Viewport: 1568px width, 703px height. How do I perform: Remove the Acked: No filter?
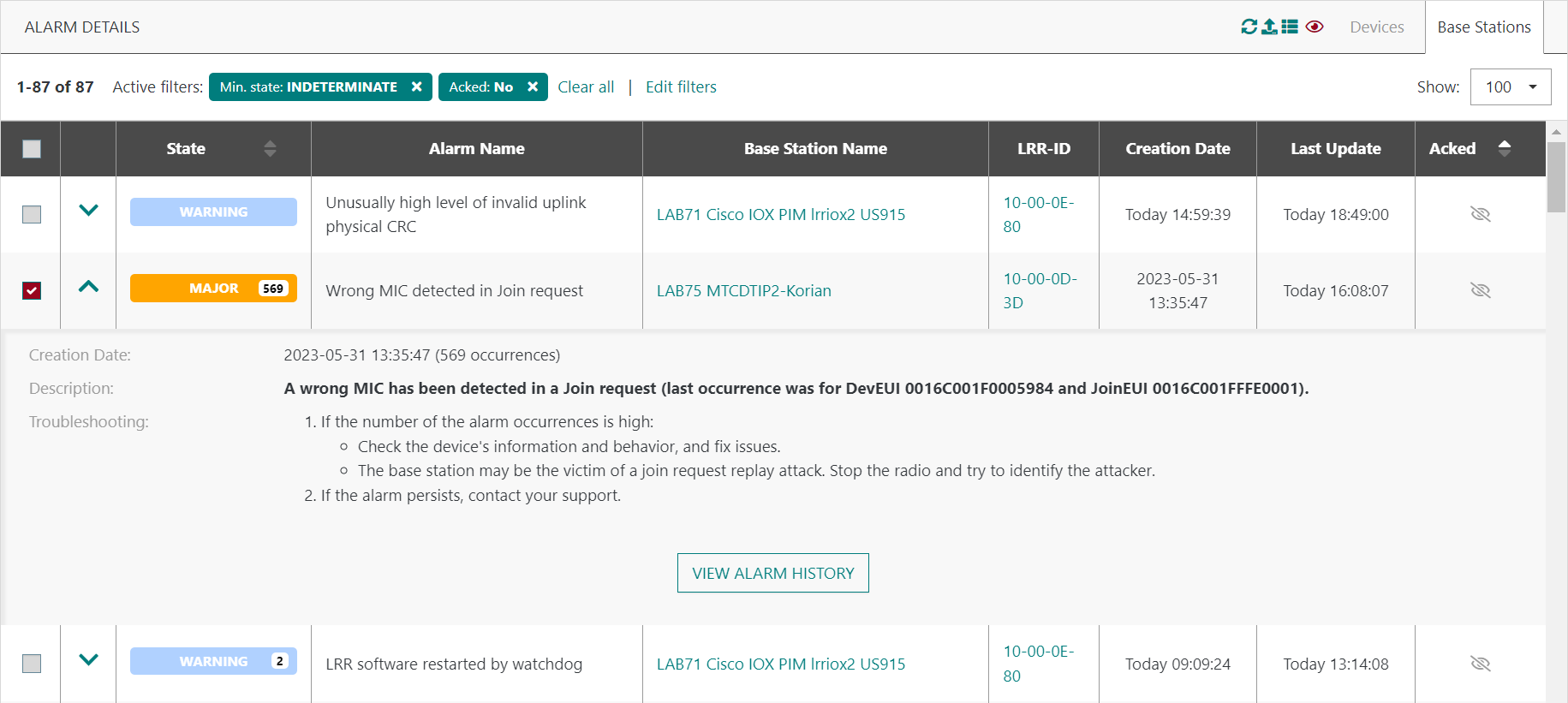point(533,86)
